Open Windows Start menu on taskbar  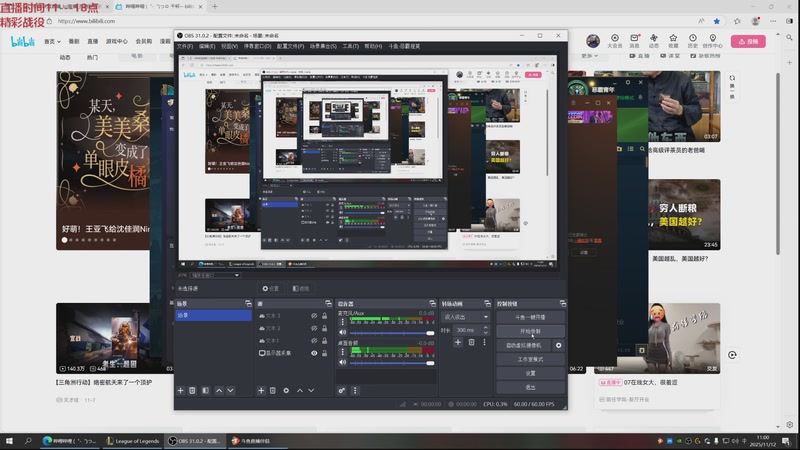9,441
